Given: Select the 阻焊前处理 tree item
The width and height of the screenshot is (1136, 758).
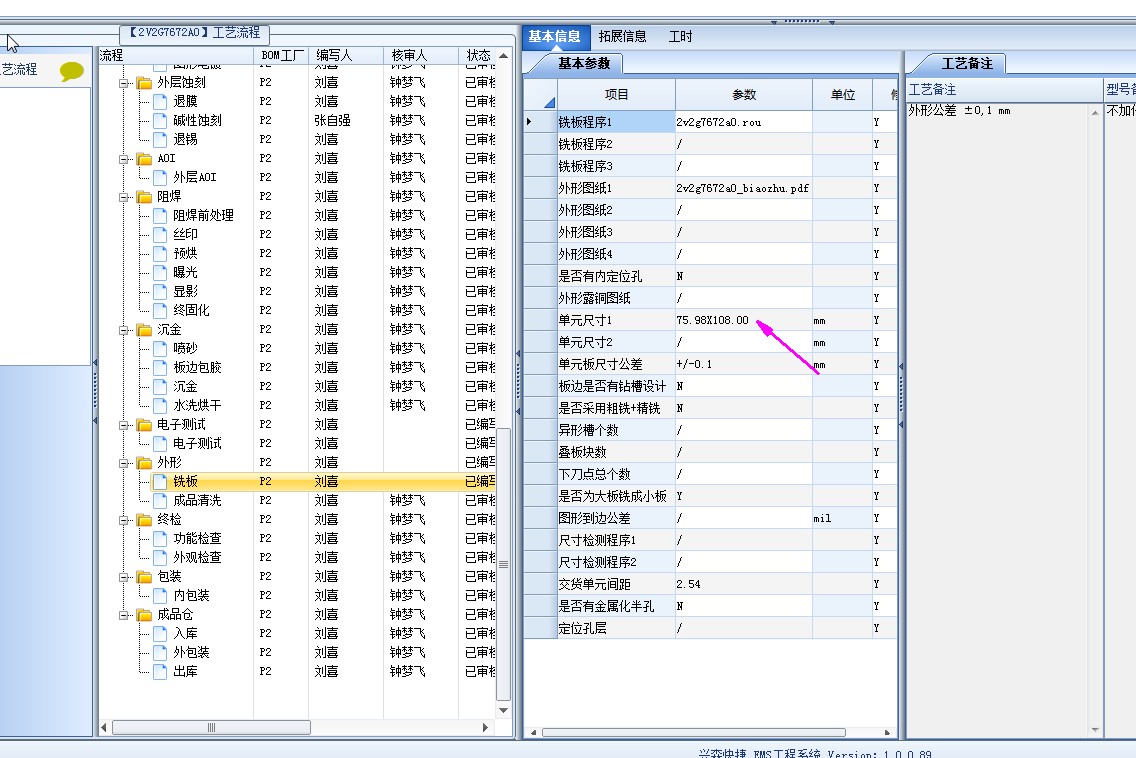Looking at the screenshot, I should [x=204, y=215].
